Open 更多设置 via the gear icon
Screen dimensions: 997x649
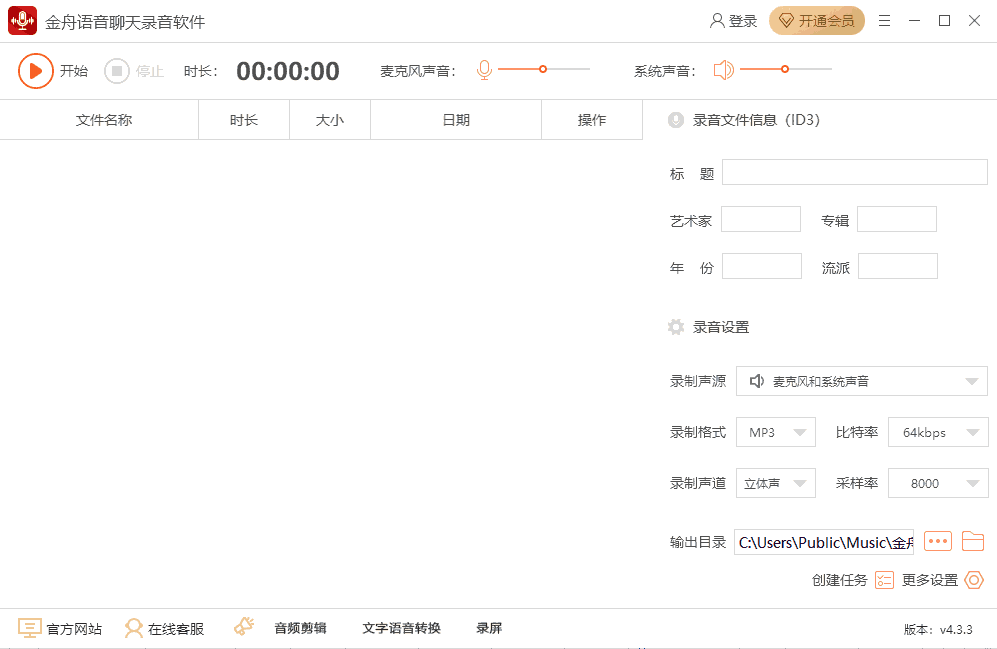tap(973, 580)
